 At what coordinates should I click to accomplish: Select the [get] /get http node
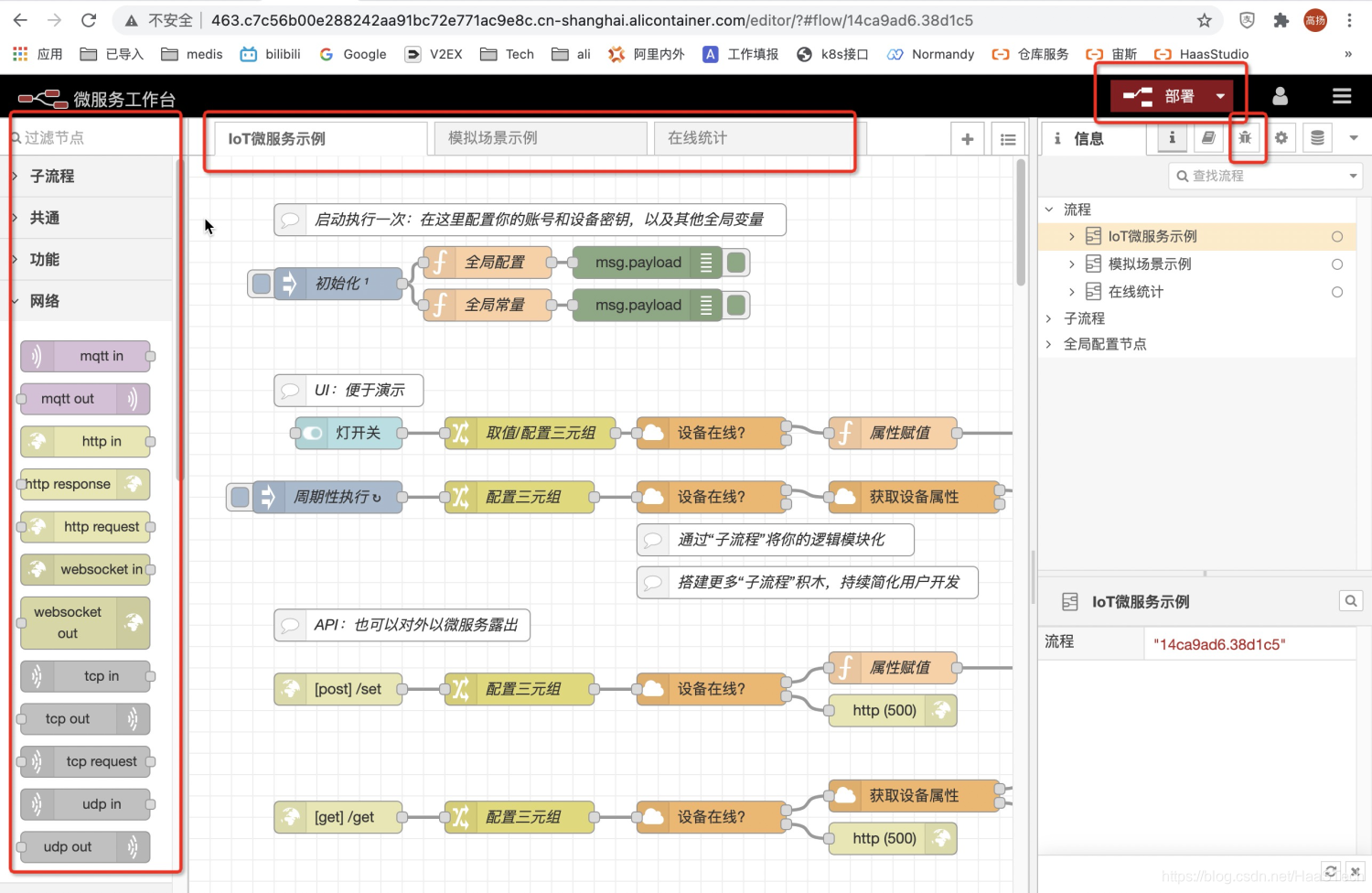pyautogui.click(x=338, y=817)
